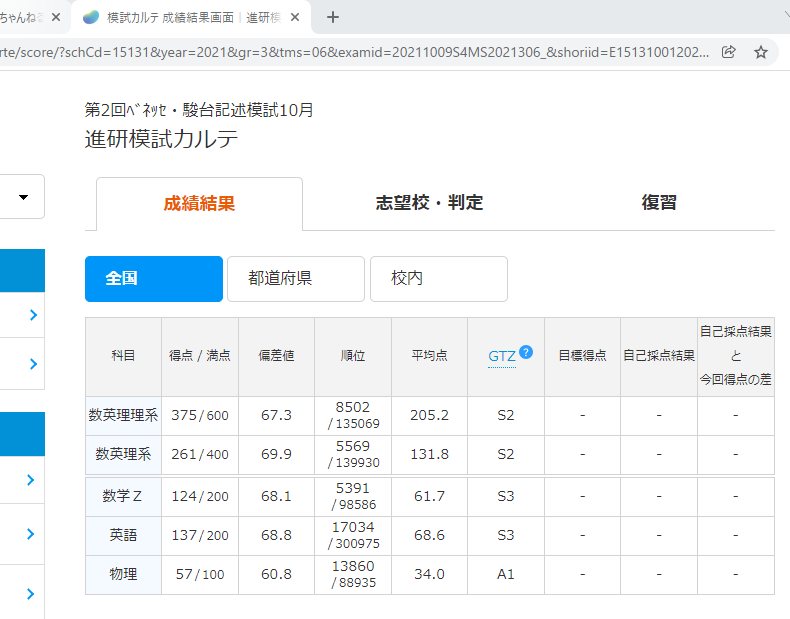Click the score 375/600

pyautogui.click(x=200, y=416)
